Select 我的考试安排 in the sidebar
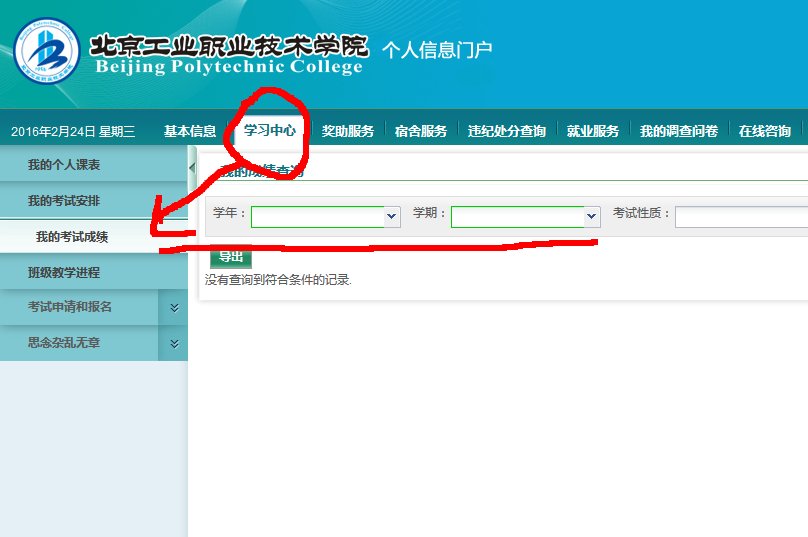Image resolution: width=808 pixels, height=537 pixels. pyautogui.click(x=94, y=200)
